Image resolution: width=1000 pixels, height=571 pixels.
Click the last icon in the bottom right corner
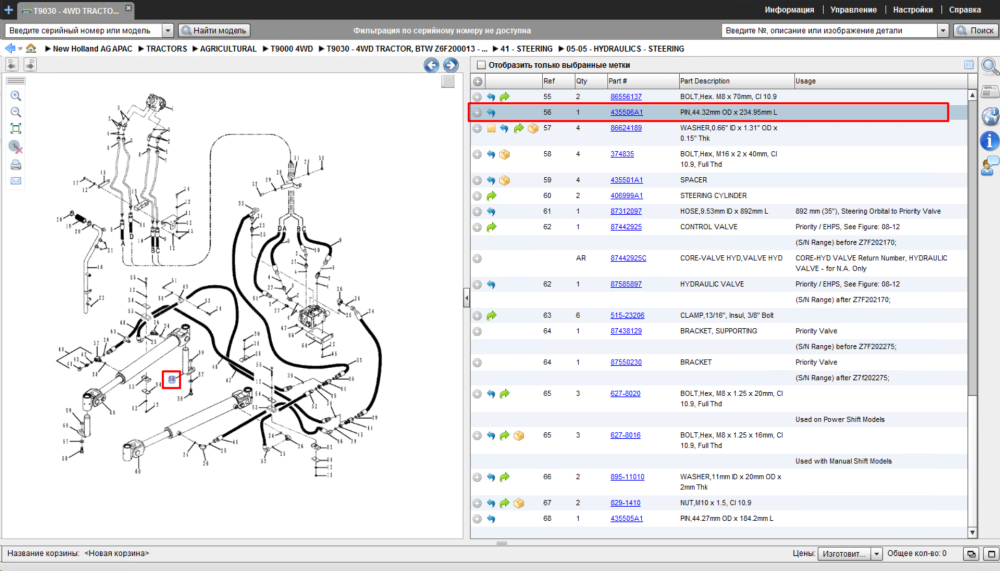click(x=990, y=554)
